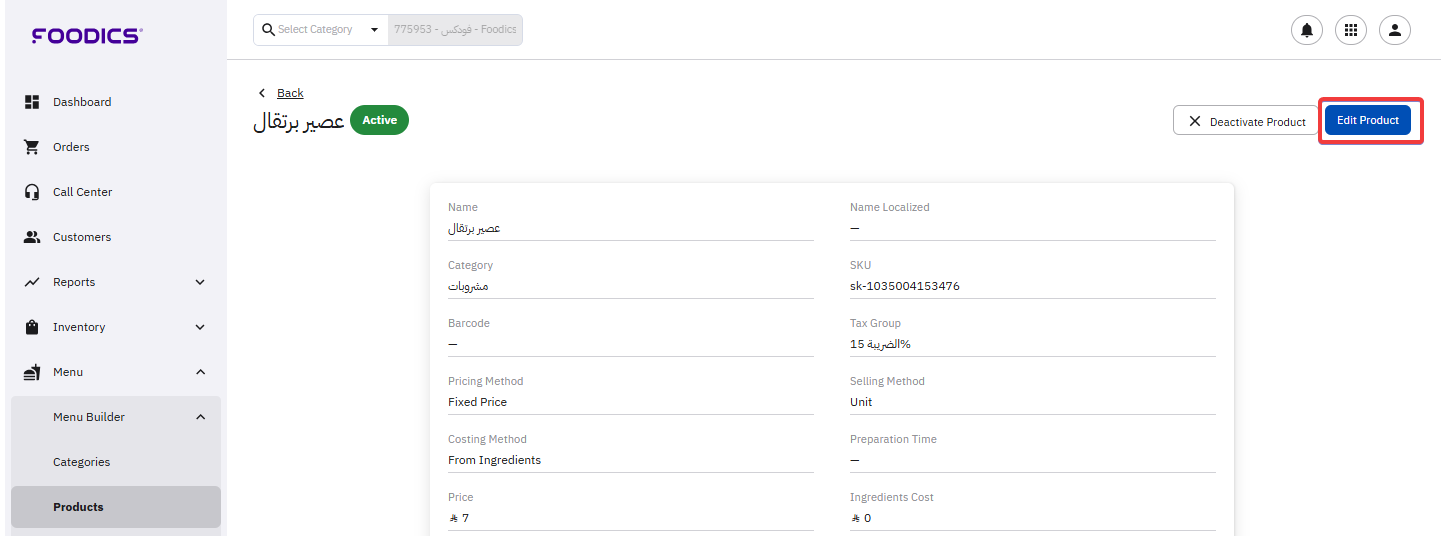Go back using the Back link
Image resolution: width=1450 pixels, height=536 pixels.
(x=289, y=93)
